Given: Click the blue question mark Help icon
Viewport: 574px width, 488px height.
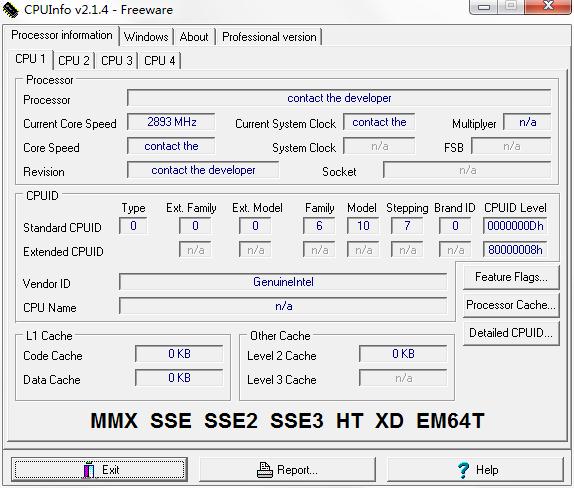Looking at the screenshot, I should (463, 470).
